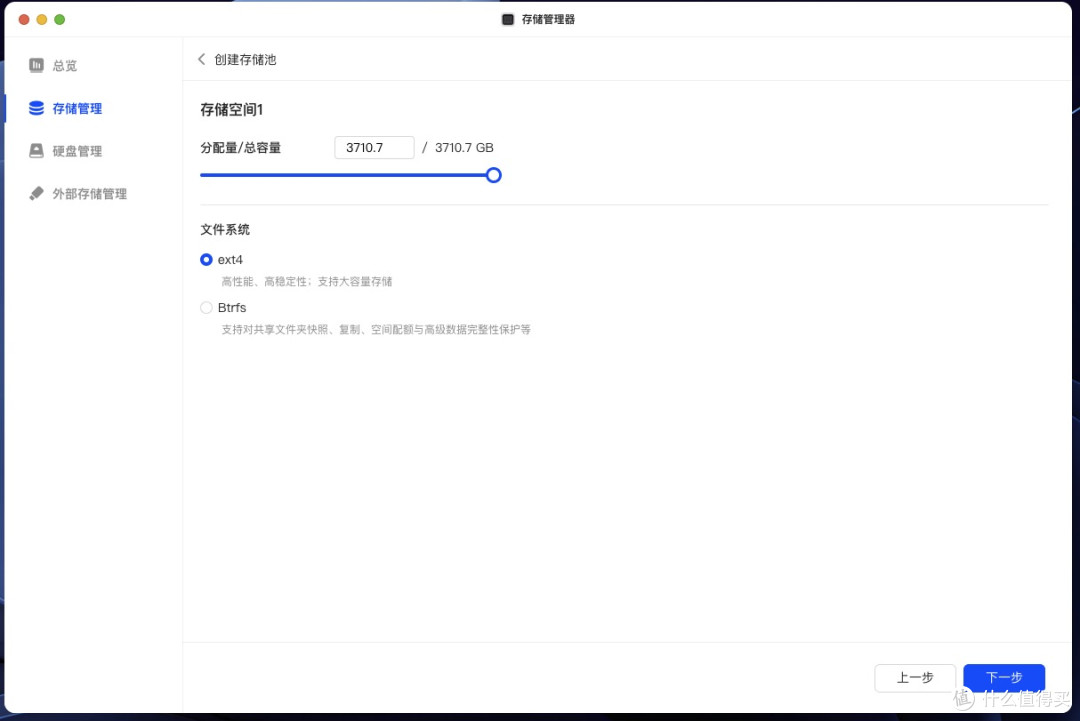Click the 下一步 next button

1004,678
